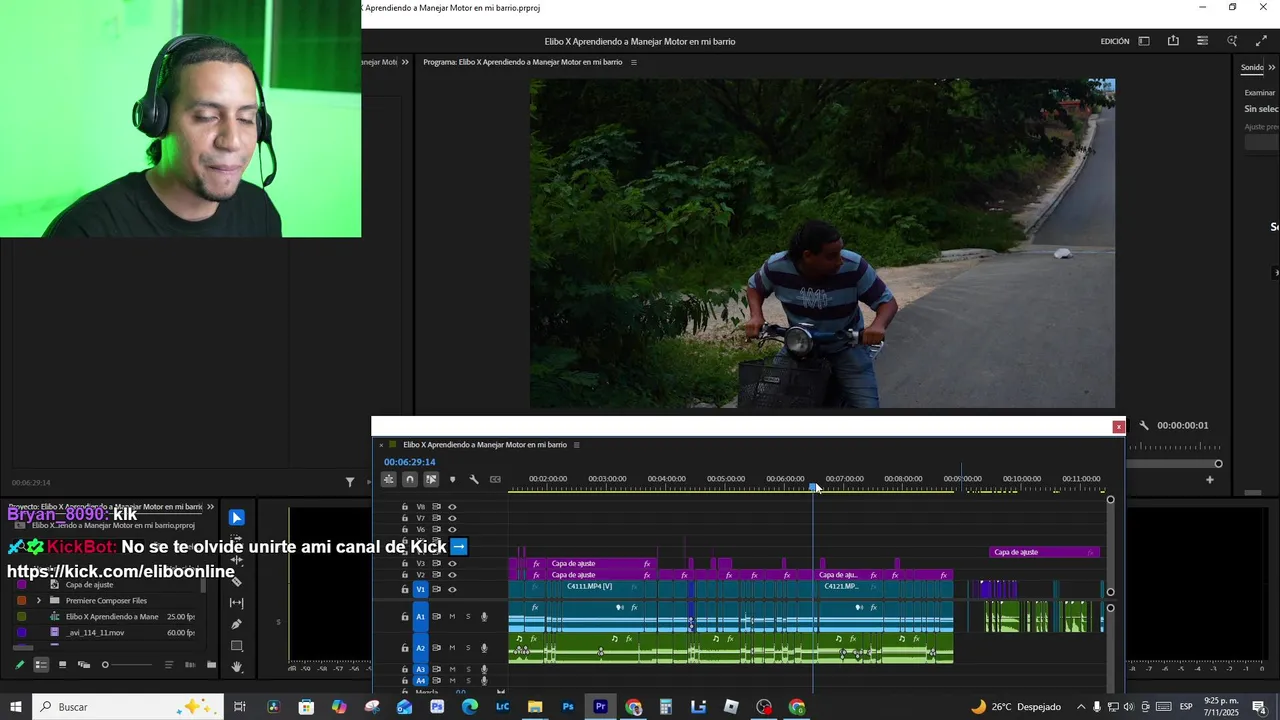
Task: Toggle A2 track targeting button
Action: coord(421,648)
